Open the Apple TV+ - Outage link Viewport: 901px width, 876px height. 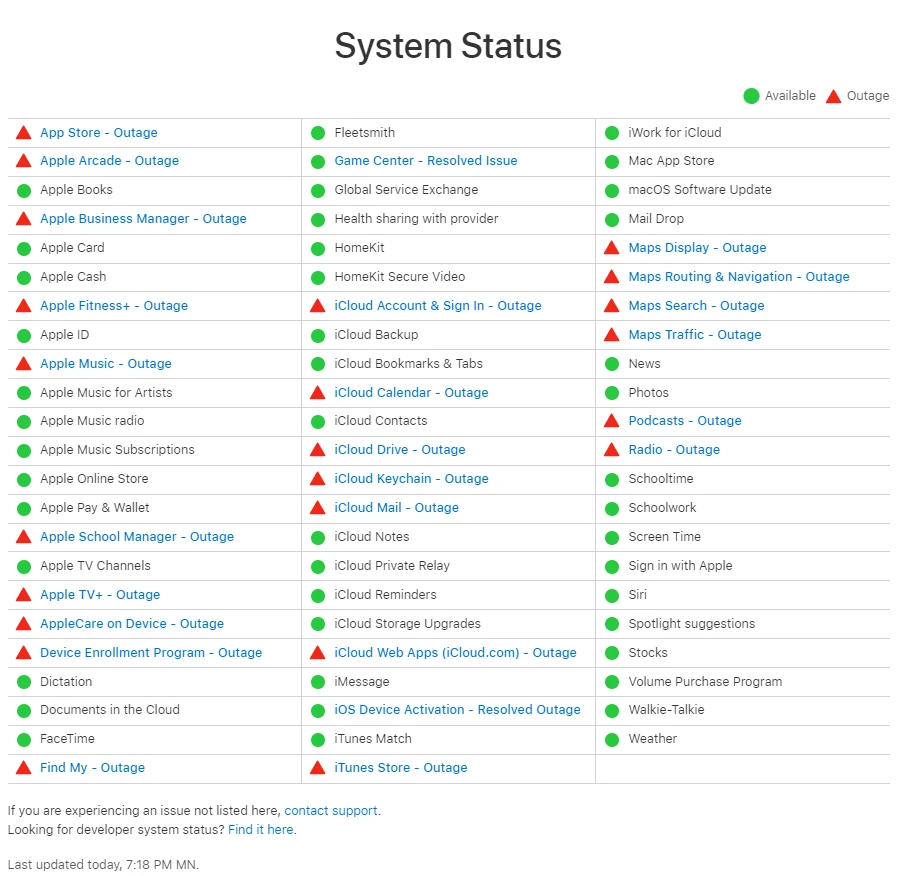point(100,595)
